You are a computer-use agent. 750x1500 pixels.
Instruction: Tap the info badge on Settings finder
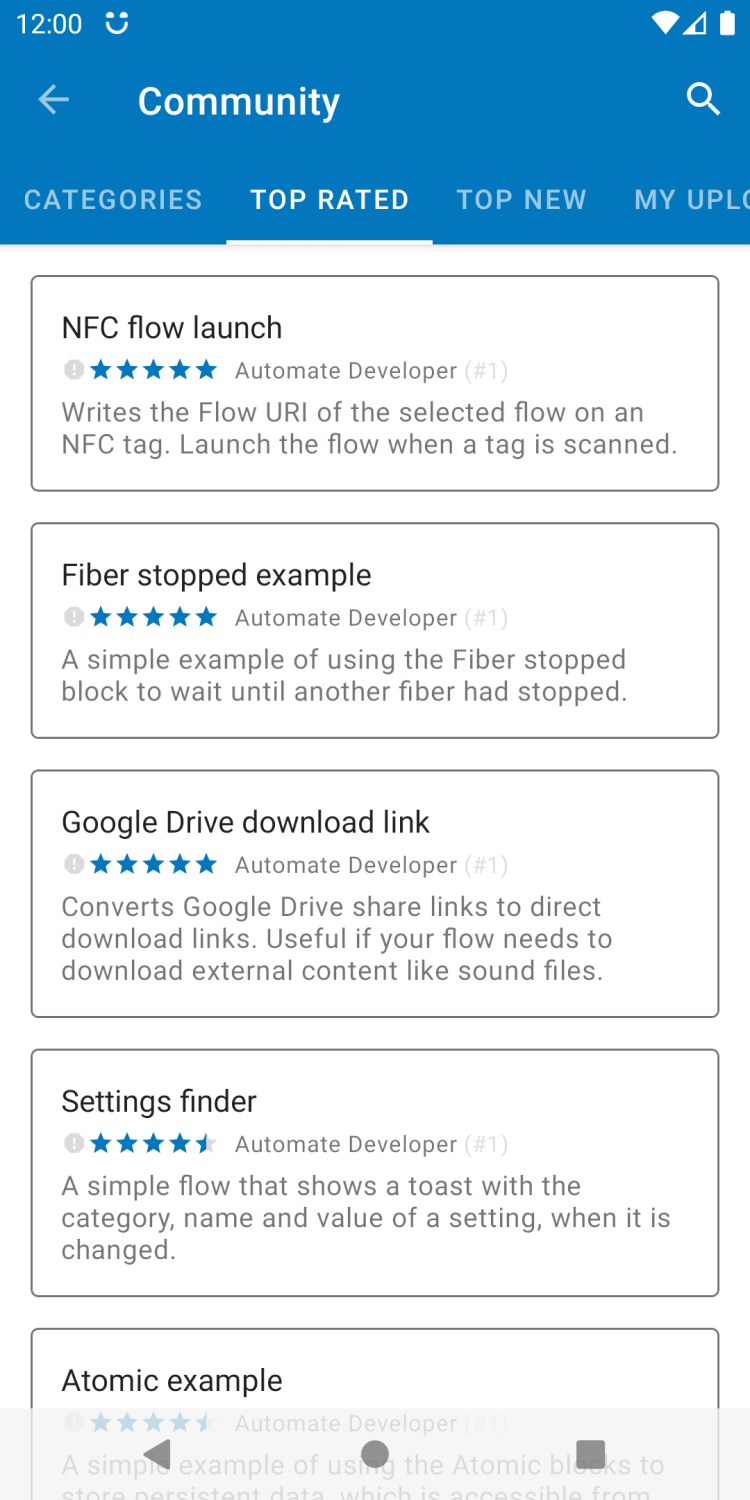pyautogui.click(x=73, y=1143)
